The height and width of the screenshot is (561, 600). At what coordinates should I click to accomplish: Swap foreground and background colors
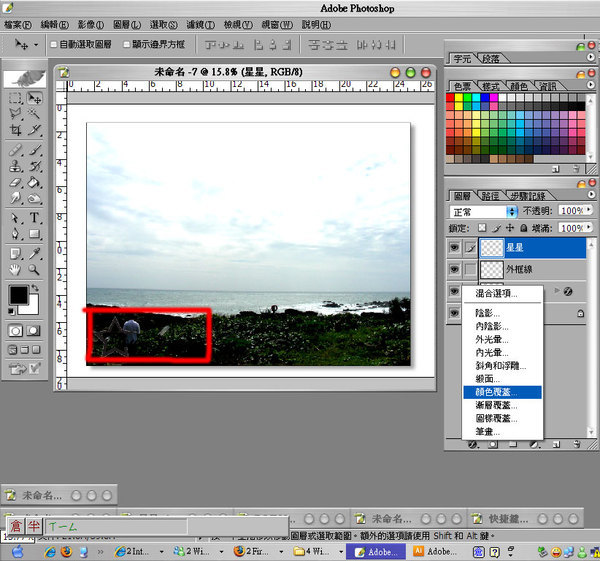pyautogui.click(x=35, y=287)
